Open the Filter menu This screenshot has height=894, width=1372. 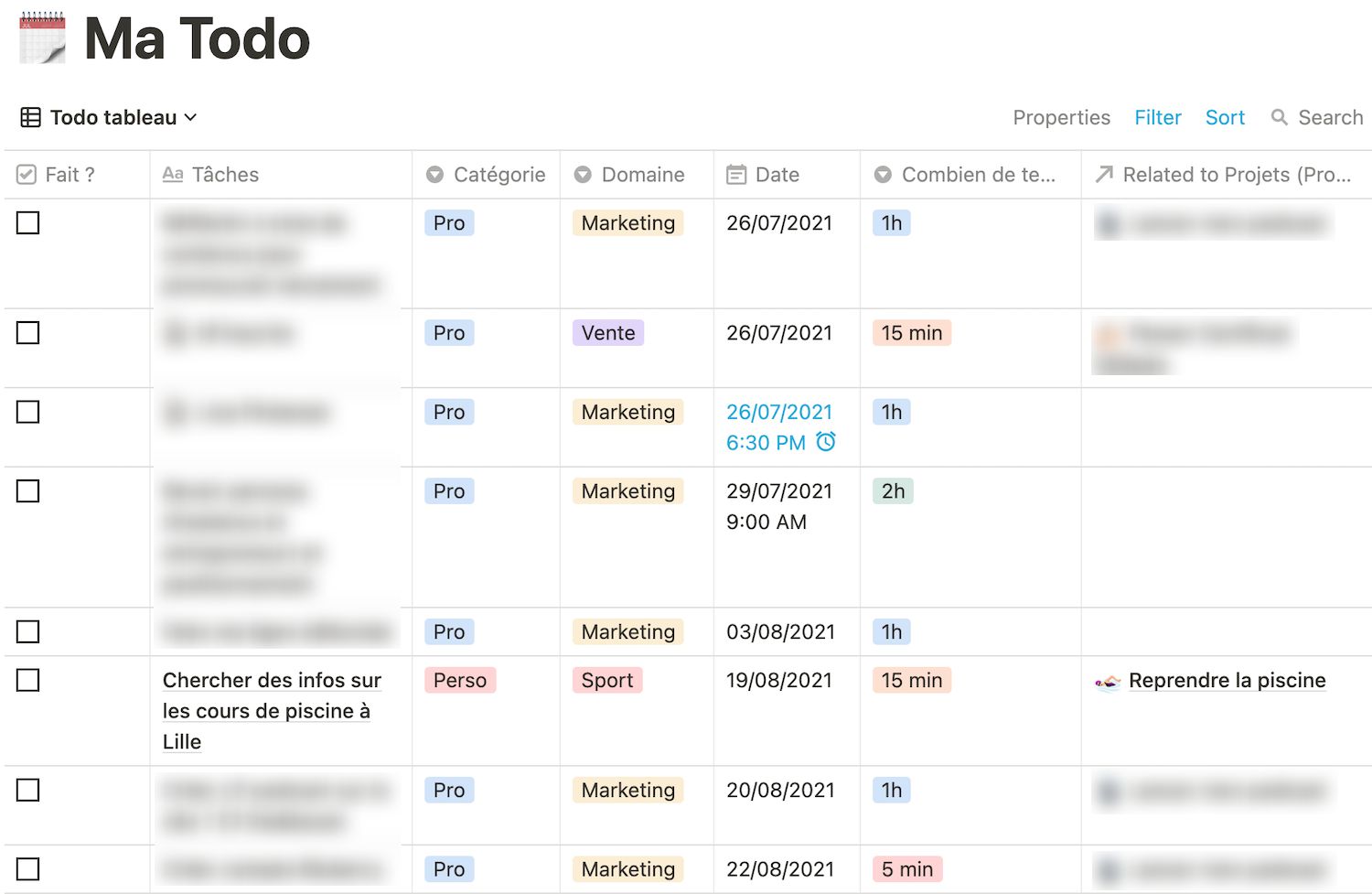pos(1158,117)
